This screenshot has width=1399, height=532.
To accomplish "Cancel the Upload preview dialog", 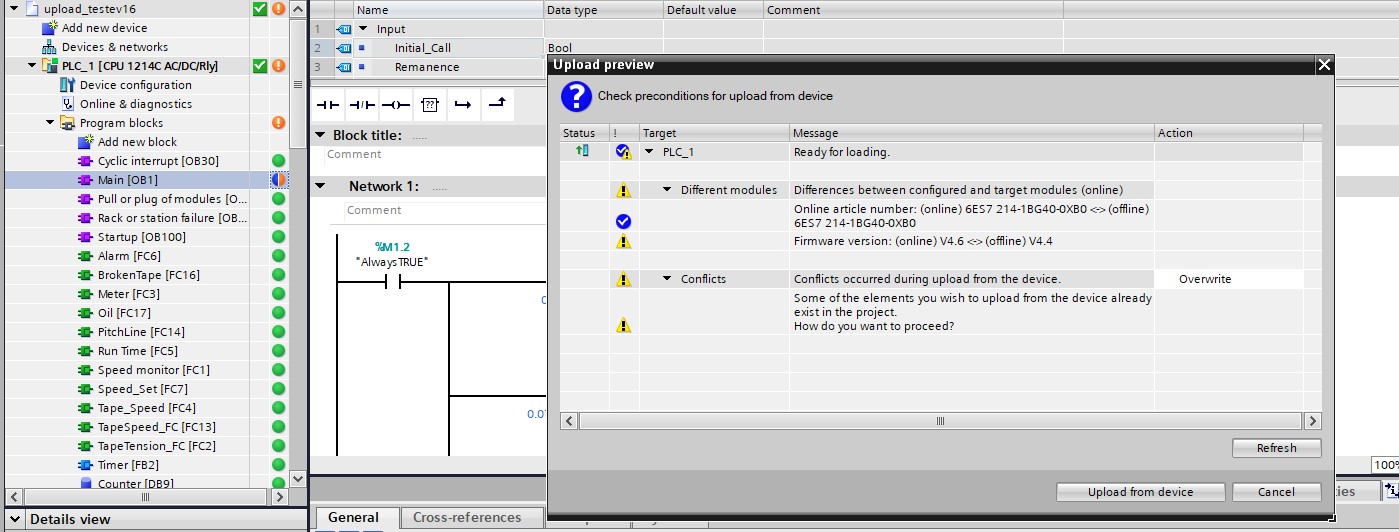I will (x=1276, y=491).
